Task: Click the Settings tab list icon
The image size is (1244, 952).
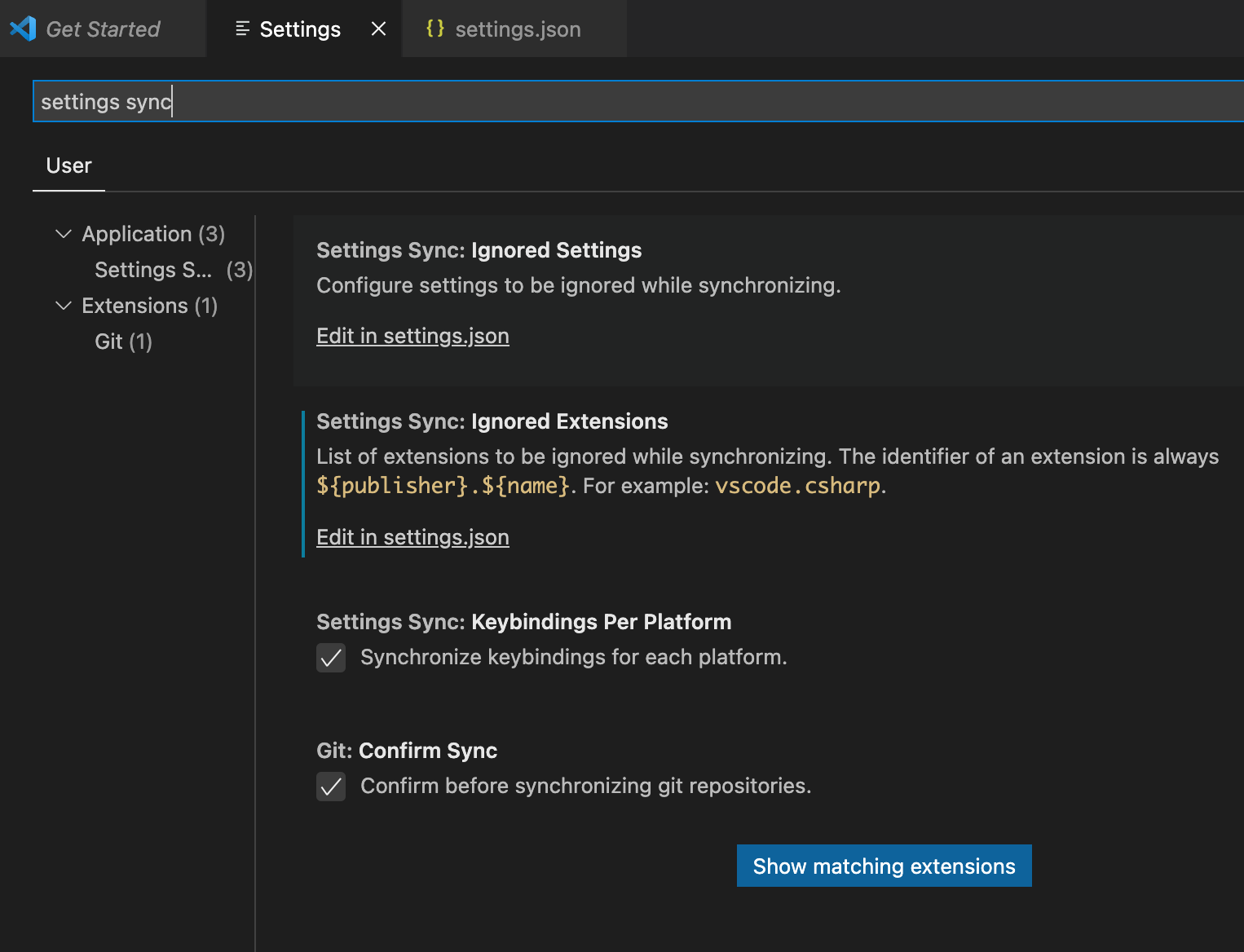Action: click(242, 29)
